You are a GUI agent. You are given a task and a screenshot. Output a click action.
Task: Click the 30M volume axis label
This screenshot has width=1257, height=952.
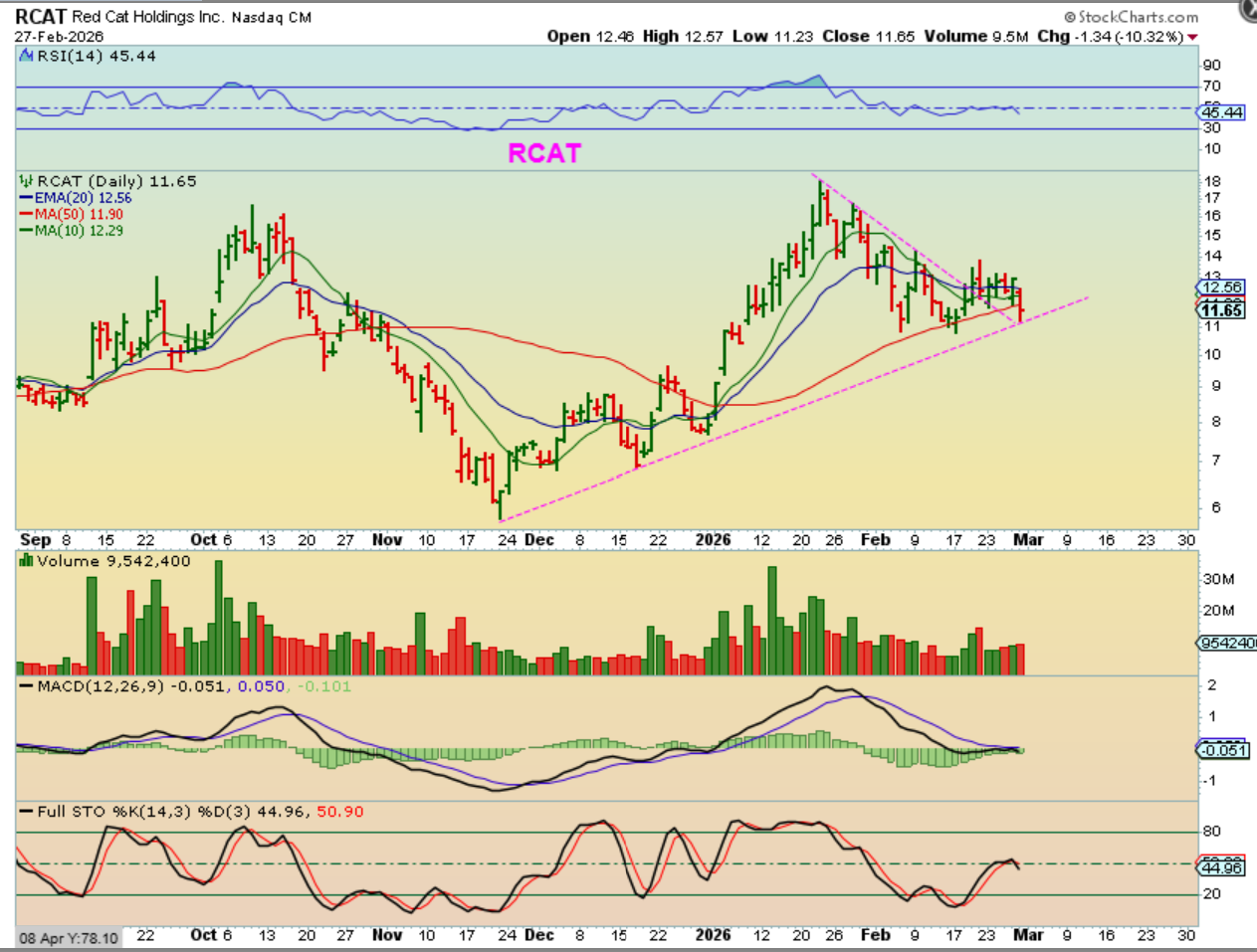(1219, 579)
